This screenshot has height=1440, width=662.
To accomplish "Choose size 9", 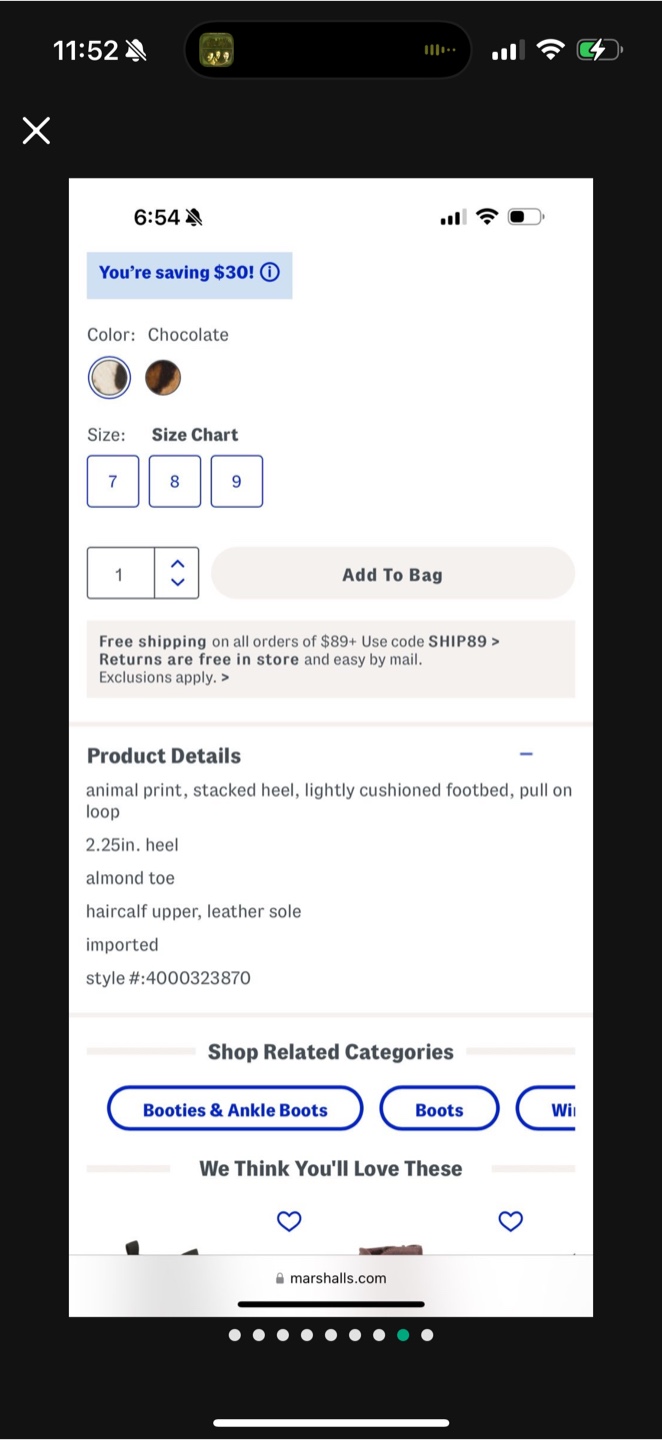I will pos(237,481).
